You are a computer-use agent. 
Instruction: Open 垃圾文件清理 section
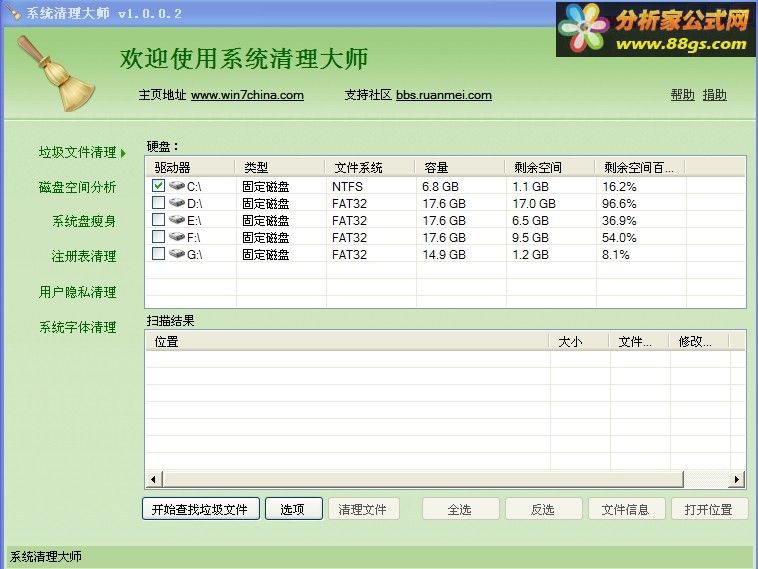pyautogui.click(x=77, y=153)
